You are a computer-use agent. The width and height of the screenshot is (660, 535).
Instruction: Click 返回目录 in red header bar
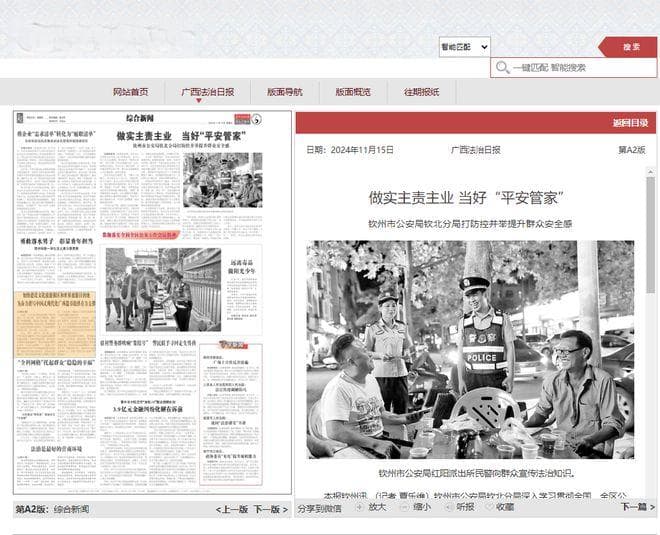coord(630,123)
